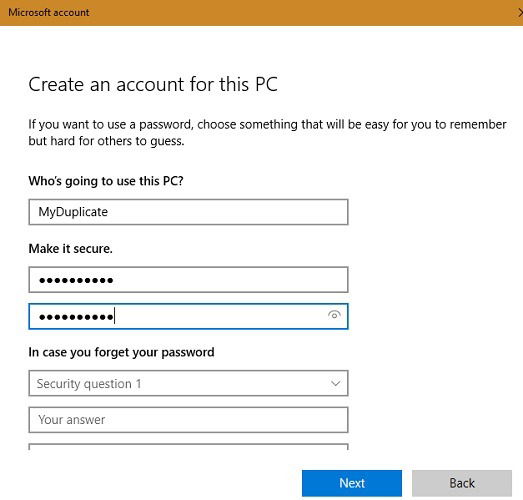Click the password advice paragraph text
Screen dimensions: 523x500
point(267,132)
